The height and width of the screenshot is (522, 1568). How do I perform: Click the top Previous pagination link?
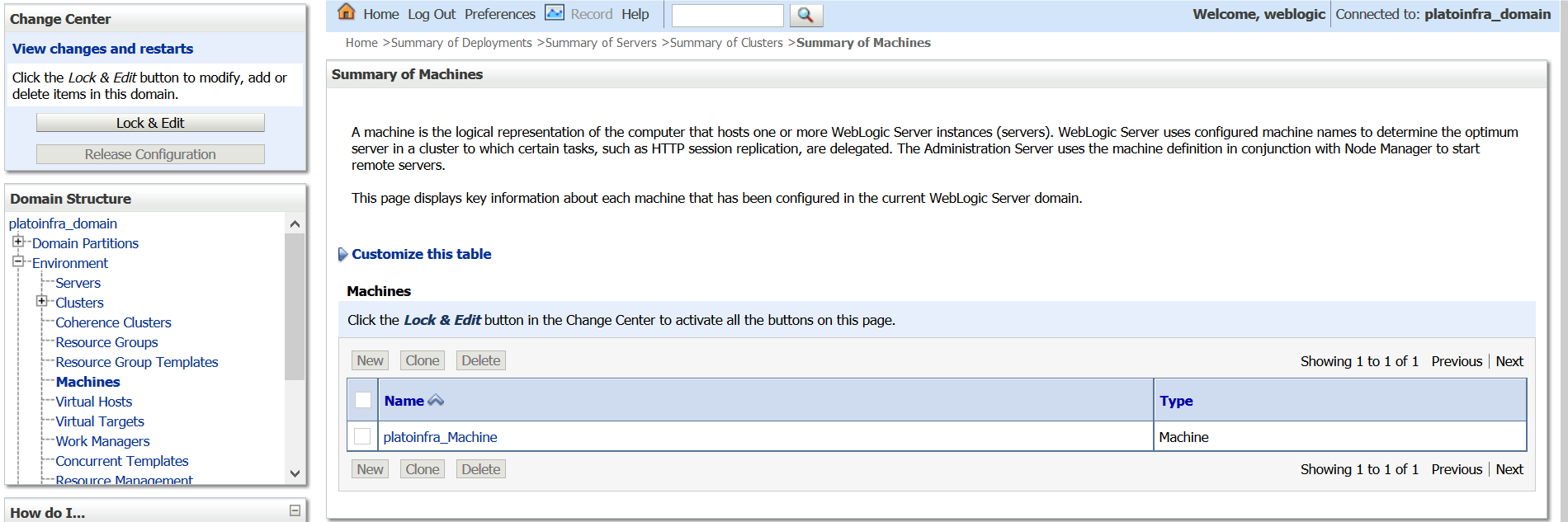click(1457, 361)
